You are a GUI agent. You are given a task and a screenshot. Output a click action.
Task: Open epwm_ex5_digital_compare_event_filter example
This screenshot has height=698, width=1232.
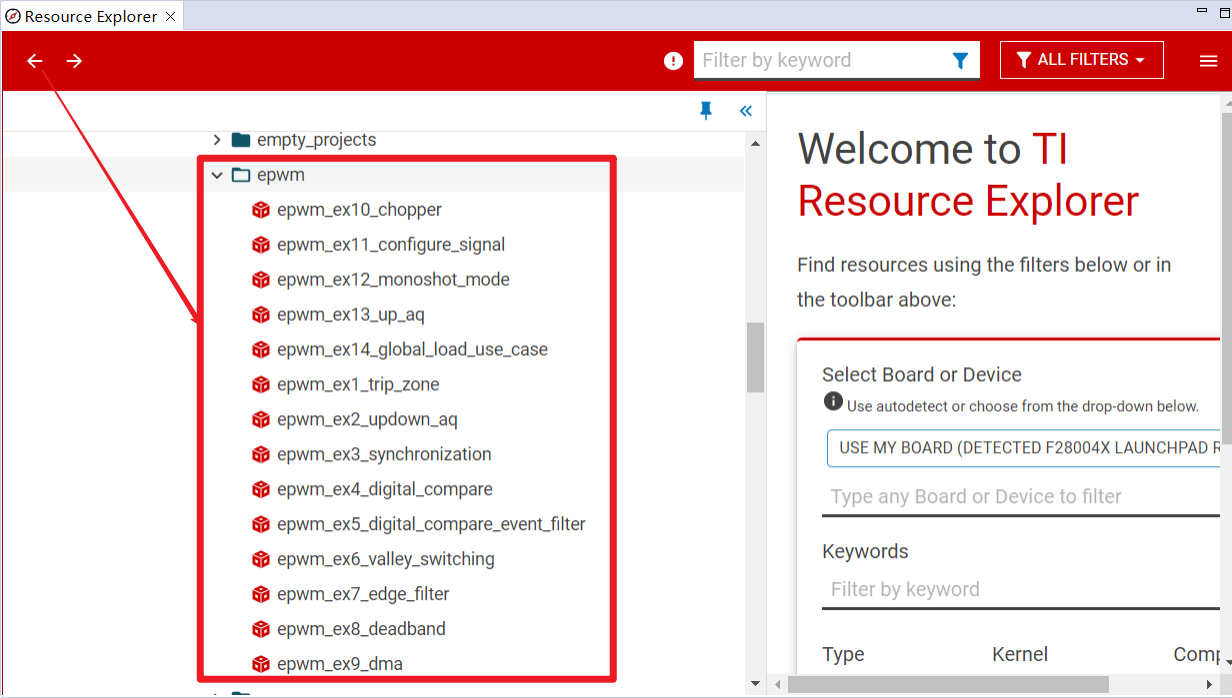pos(431,525)
